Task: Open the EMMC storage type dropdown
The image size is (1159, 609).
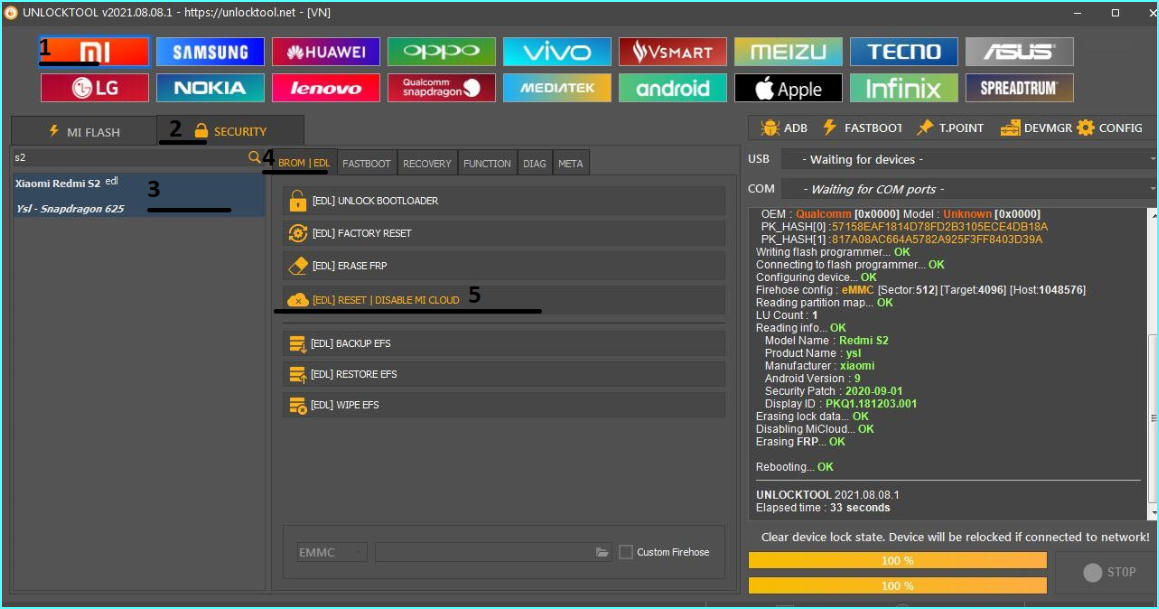Action: point(332,552)
